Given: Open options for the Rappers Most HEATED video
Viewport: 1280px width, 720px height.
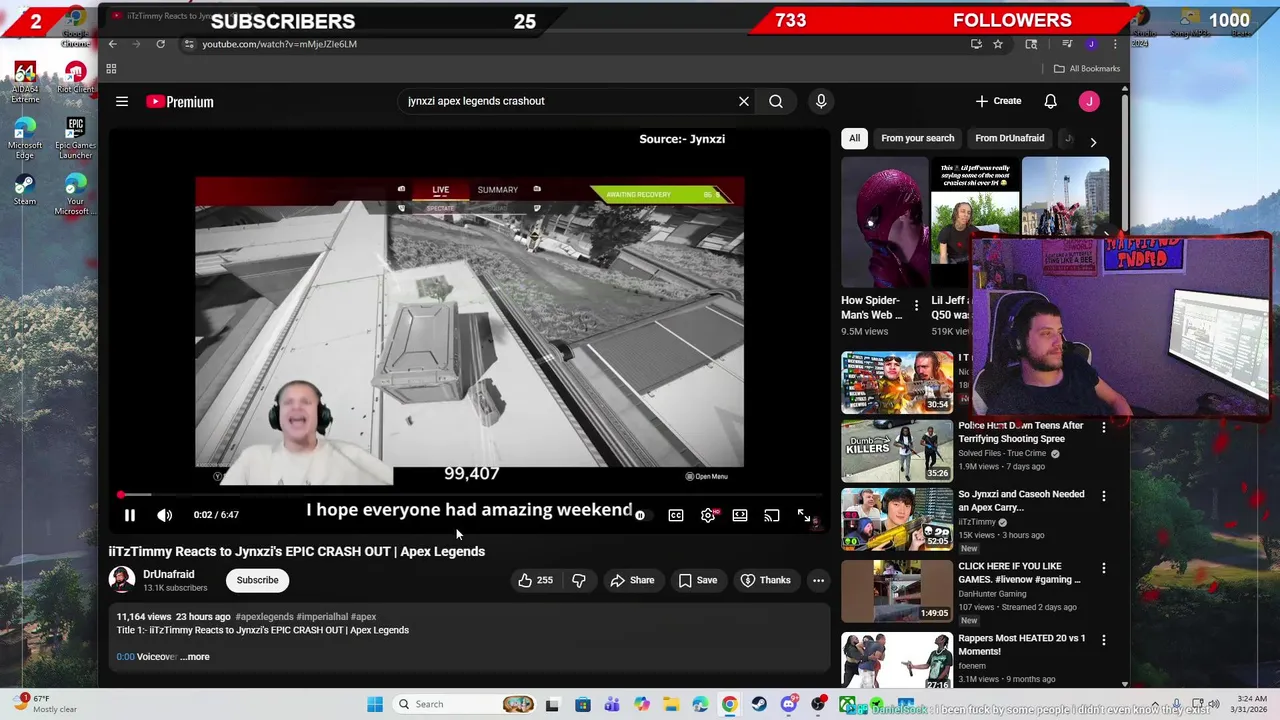Looking at the screenshot, I should [x=1104, y=640].
